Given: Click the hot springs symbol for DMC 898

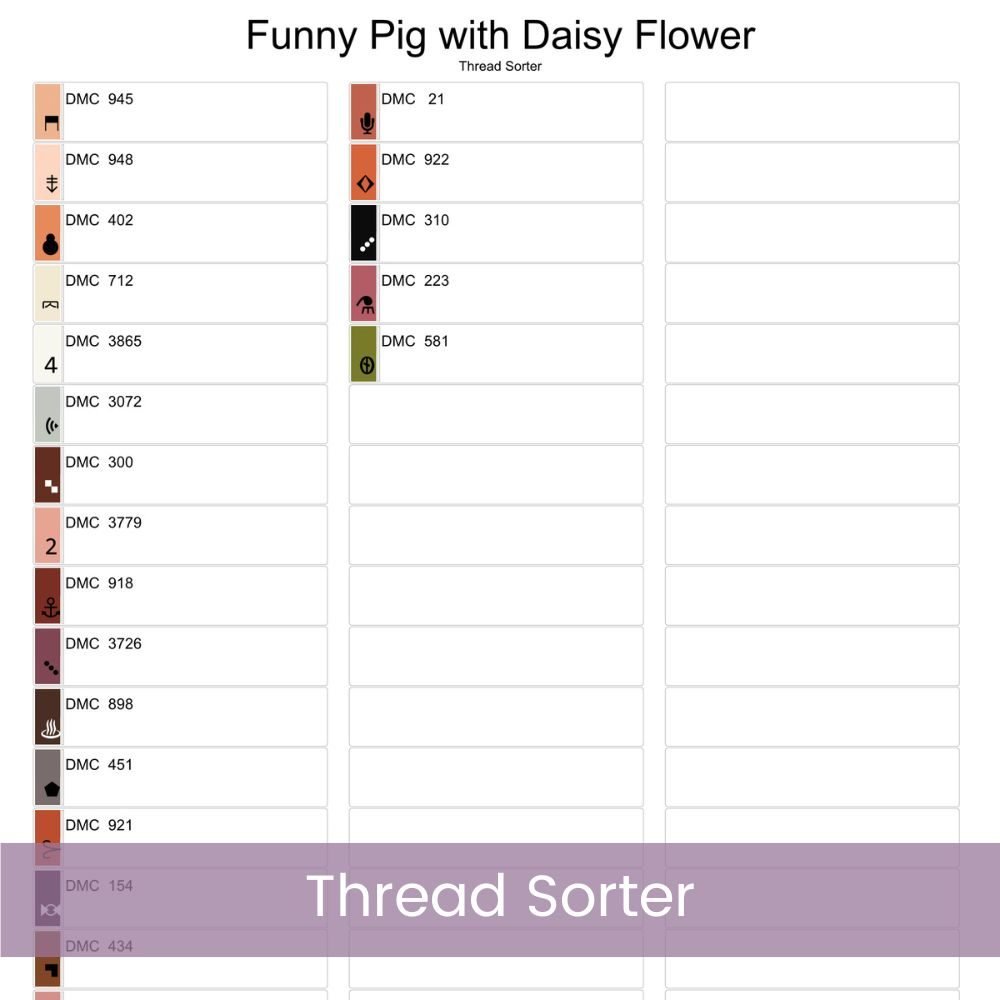Looking at the screenshot, I should pyautogui.click(x=51, y=729).
